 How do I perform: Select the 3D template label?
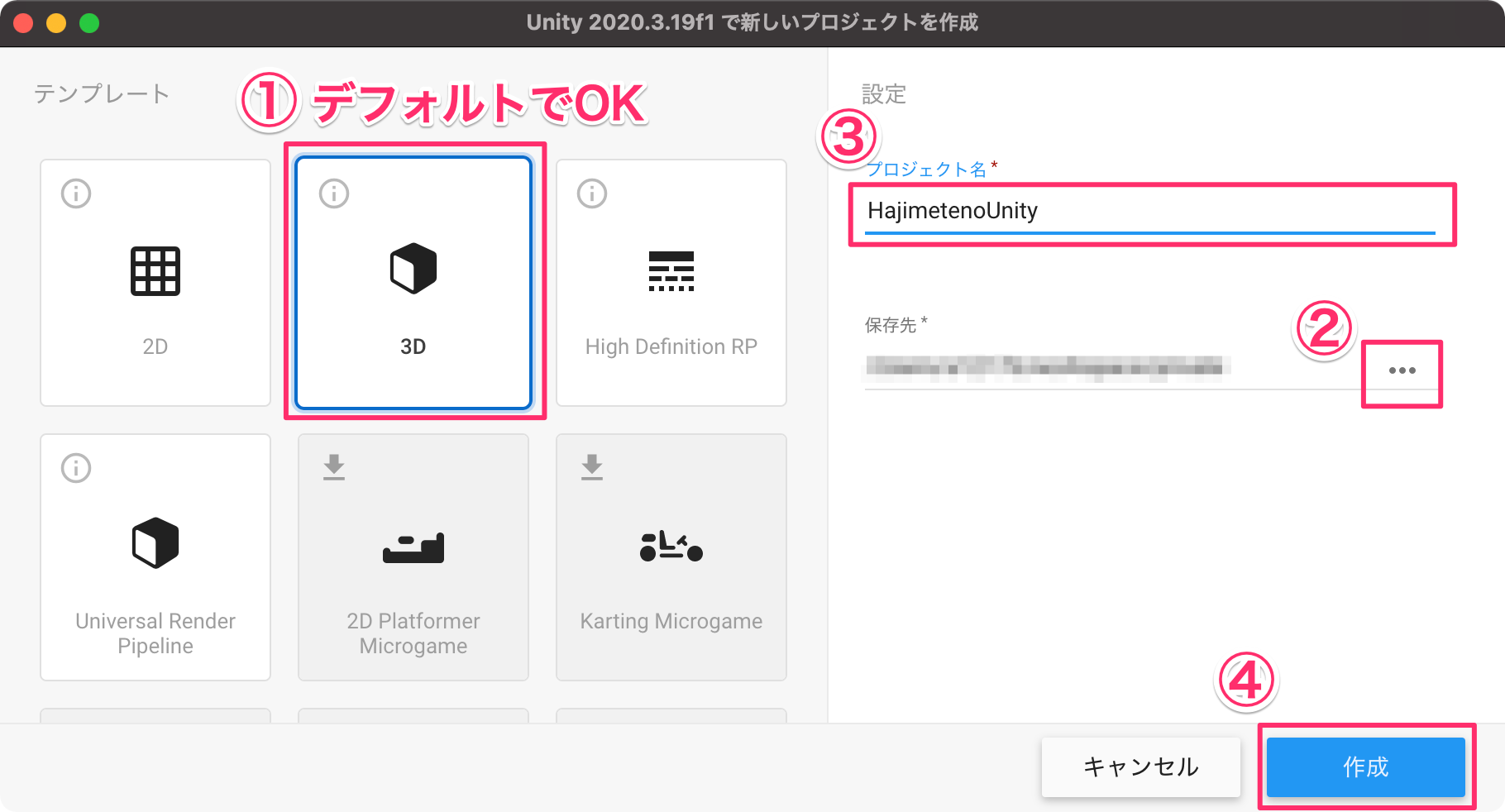(413, 346)
